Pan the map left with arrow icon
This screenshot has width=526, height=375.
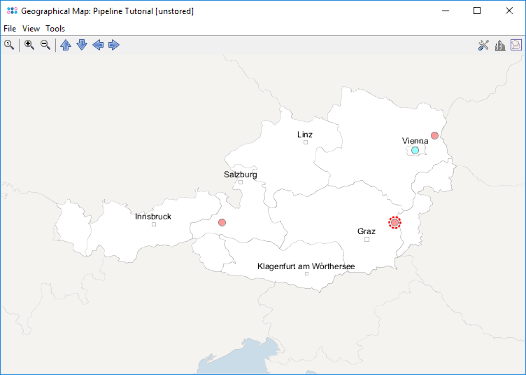tap(98, 45)
